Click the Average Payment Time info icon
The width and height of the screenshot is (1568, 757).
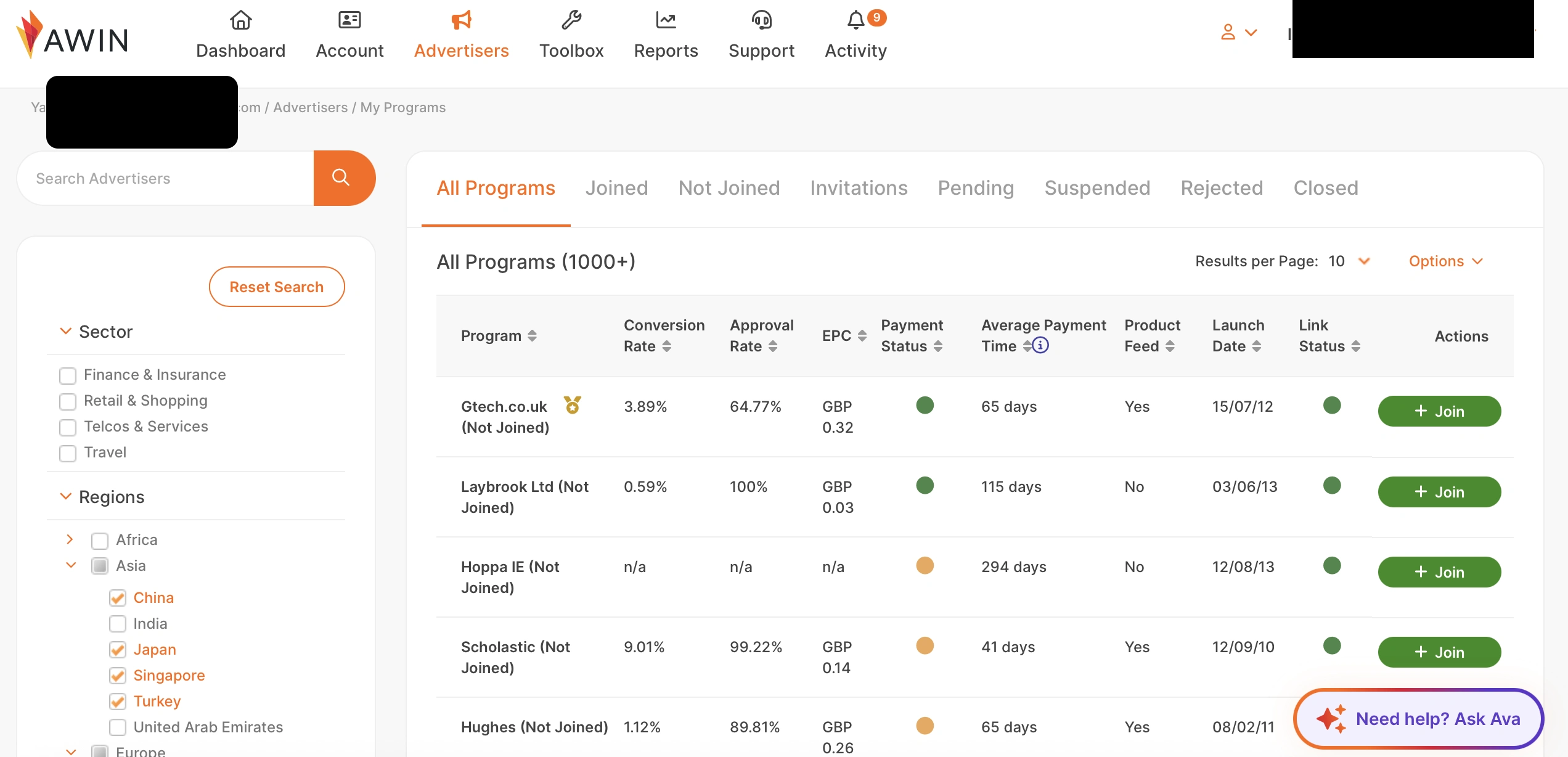[x=1040, y=345]
